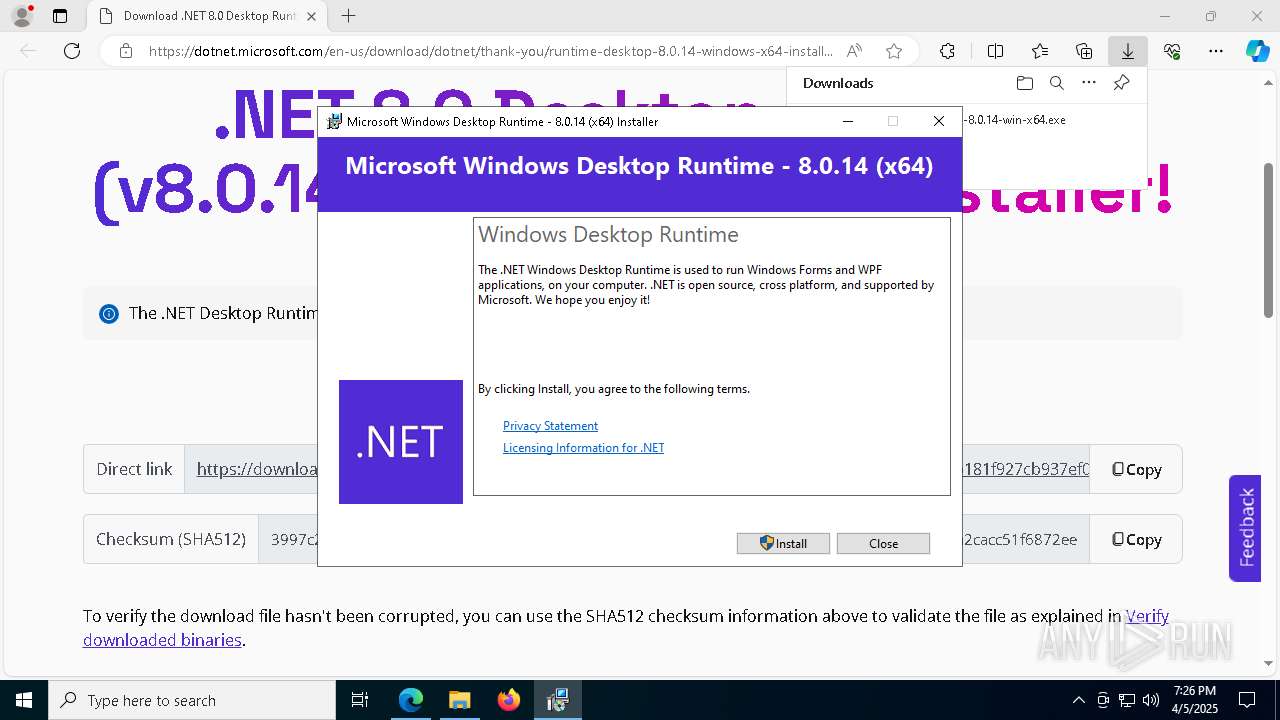Follow the Verify downloaded binaries link
The height and width of the screenshot is (720, 1280).
[x=1147, y=616]
